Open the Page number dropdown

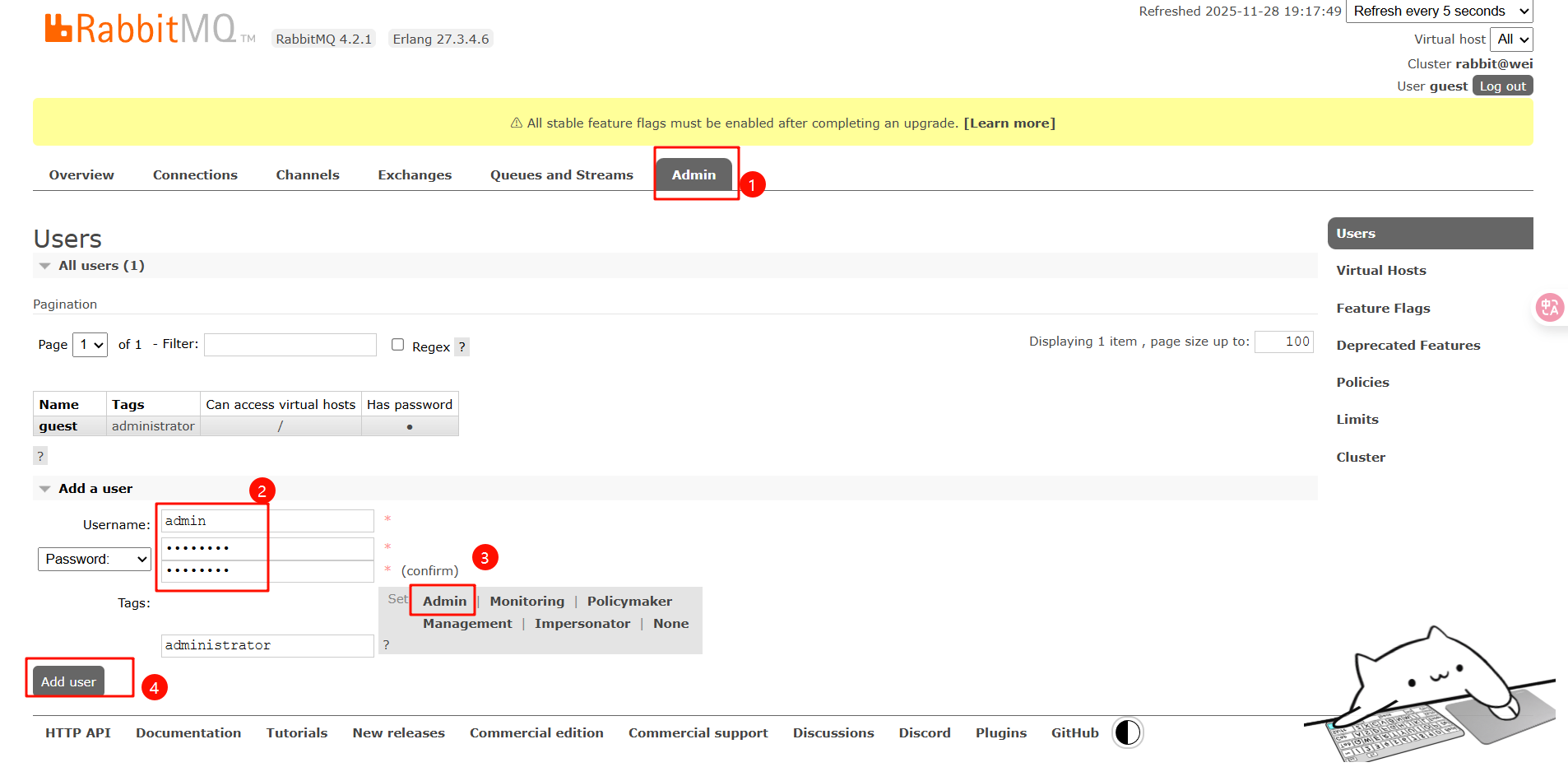pos(90,345)
